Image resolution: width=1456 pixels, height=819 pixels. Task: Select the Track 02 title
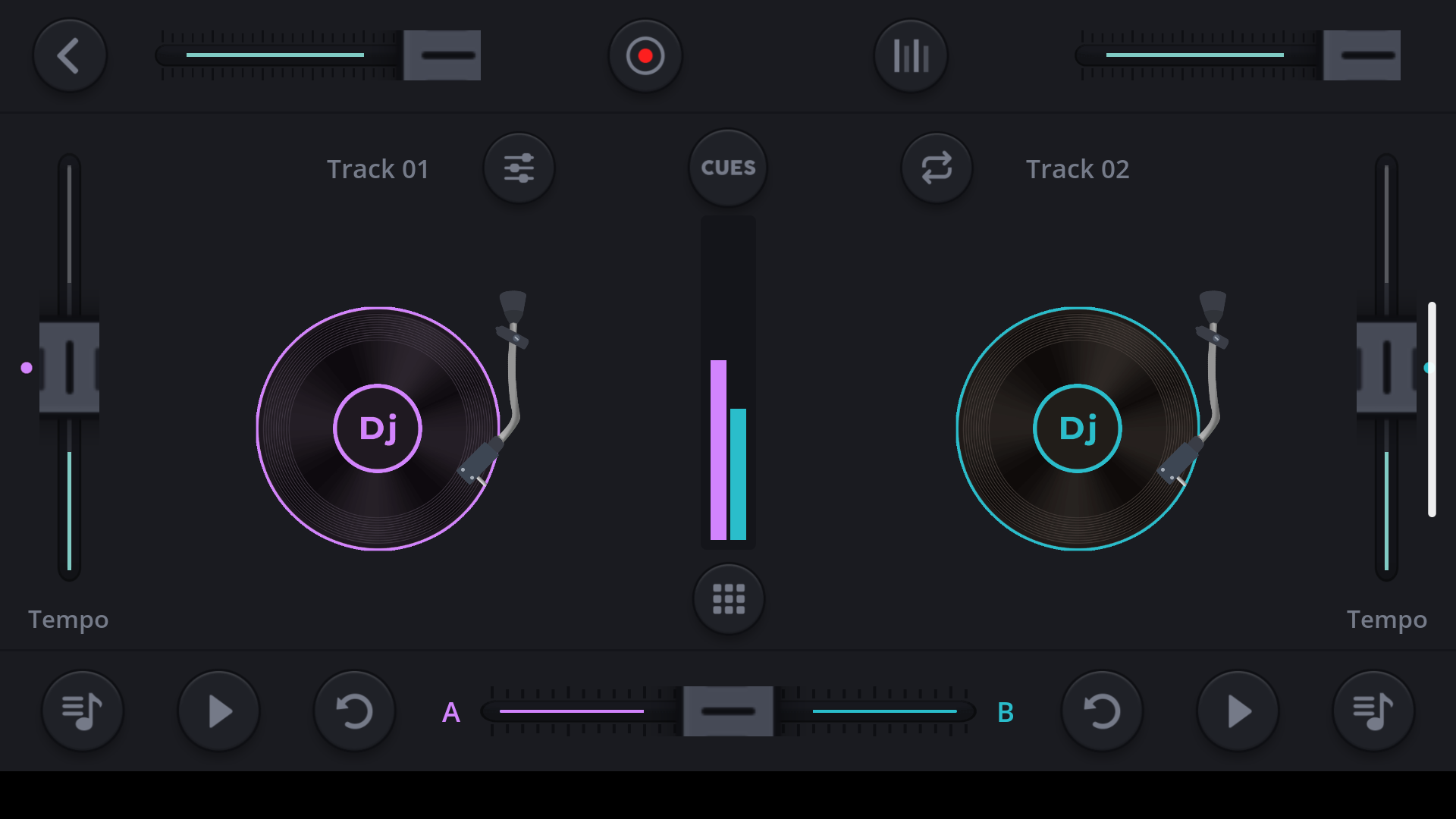1078,168
